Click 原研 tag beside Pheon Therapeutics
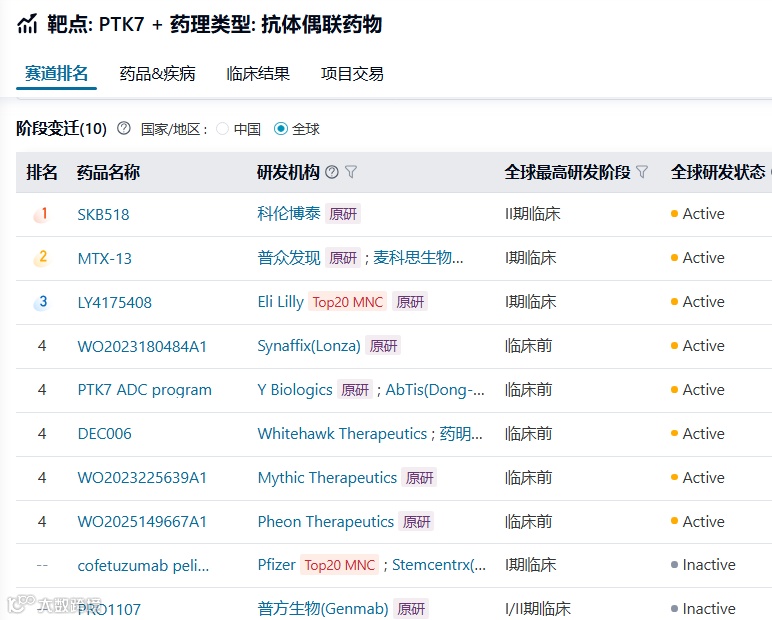The image size is (772, 620). click(416, 522)
